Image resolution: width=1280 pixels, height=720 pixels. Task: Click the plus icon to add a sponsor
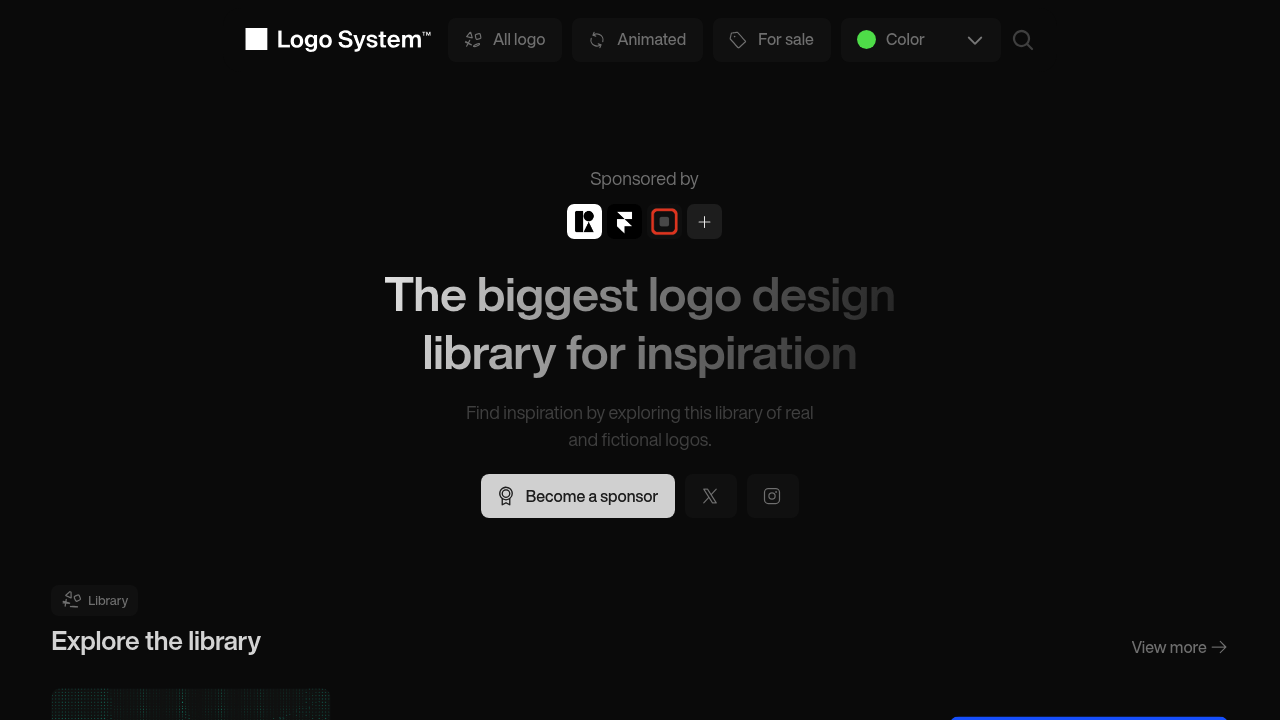point(704,221)
